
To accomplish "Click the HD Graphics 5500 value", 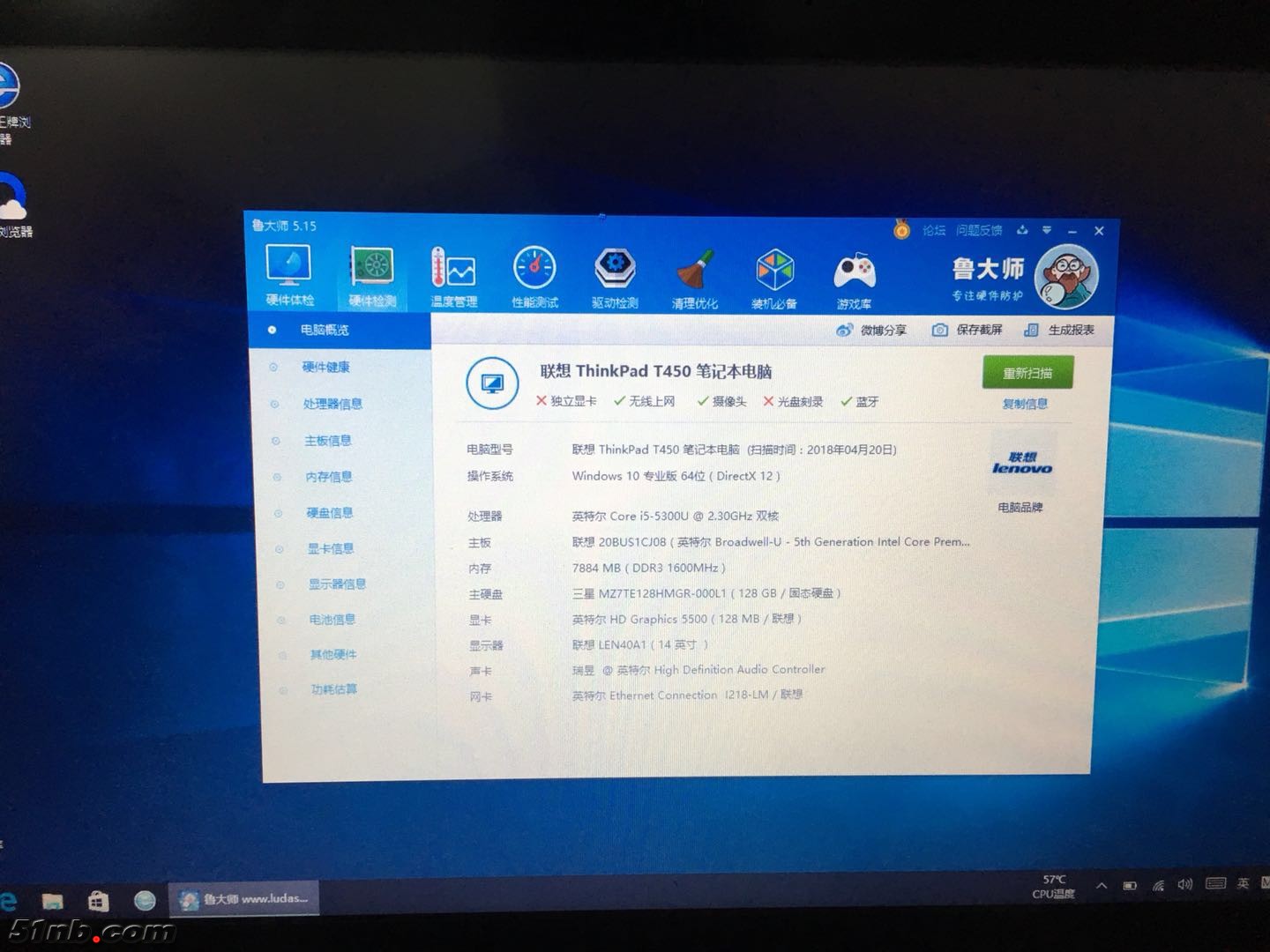I will click(x=687, y=619).
